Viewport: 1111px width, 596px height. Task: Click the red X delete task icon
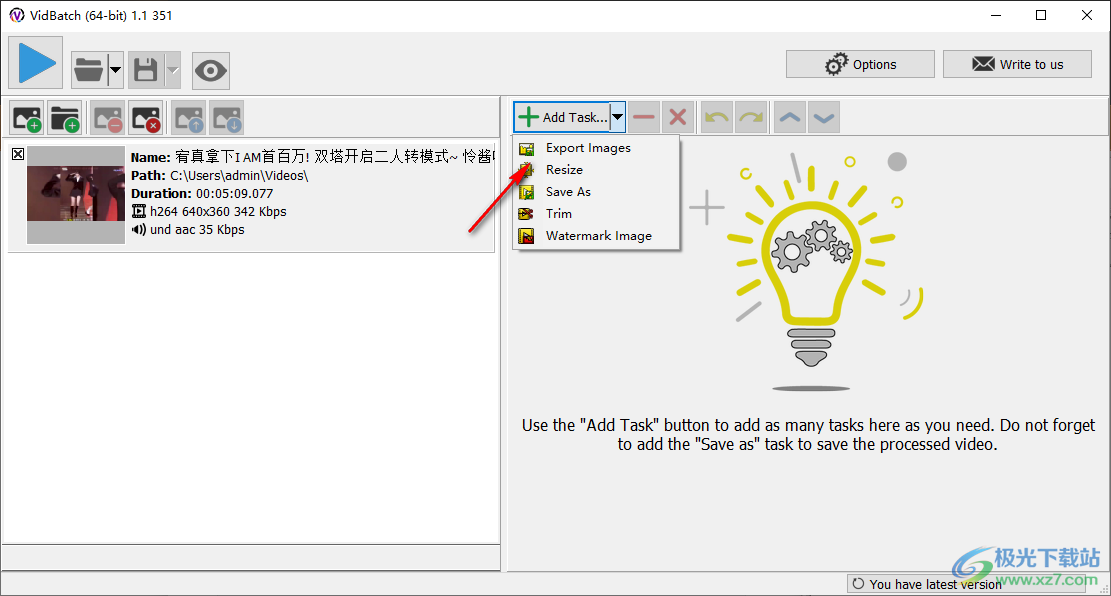pos(677,117)
